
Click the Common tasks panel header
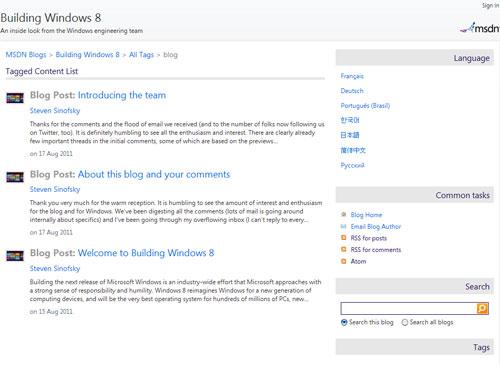pyautogui.click(x=414, y=195)
